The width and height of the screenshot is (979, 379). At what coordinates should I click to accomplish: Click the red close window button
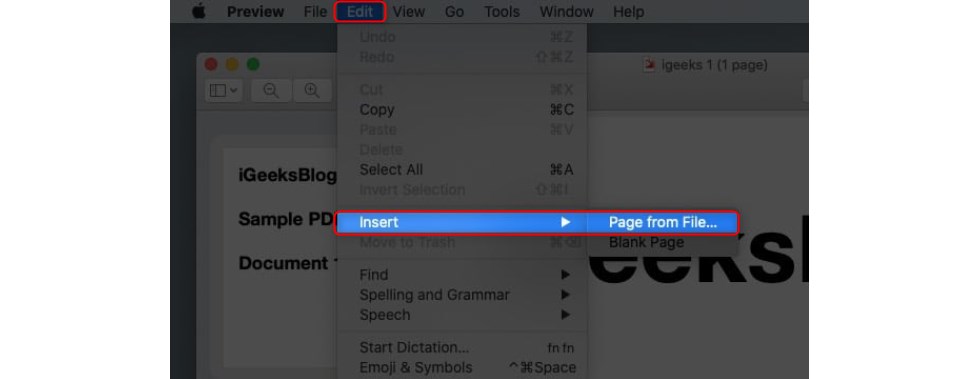pyautogui.click(x=211, y=64)
